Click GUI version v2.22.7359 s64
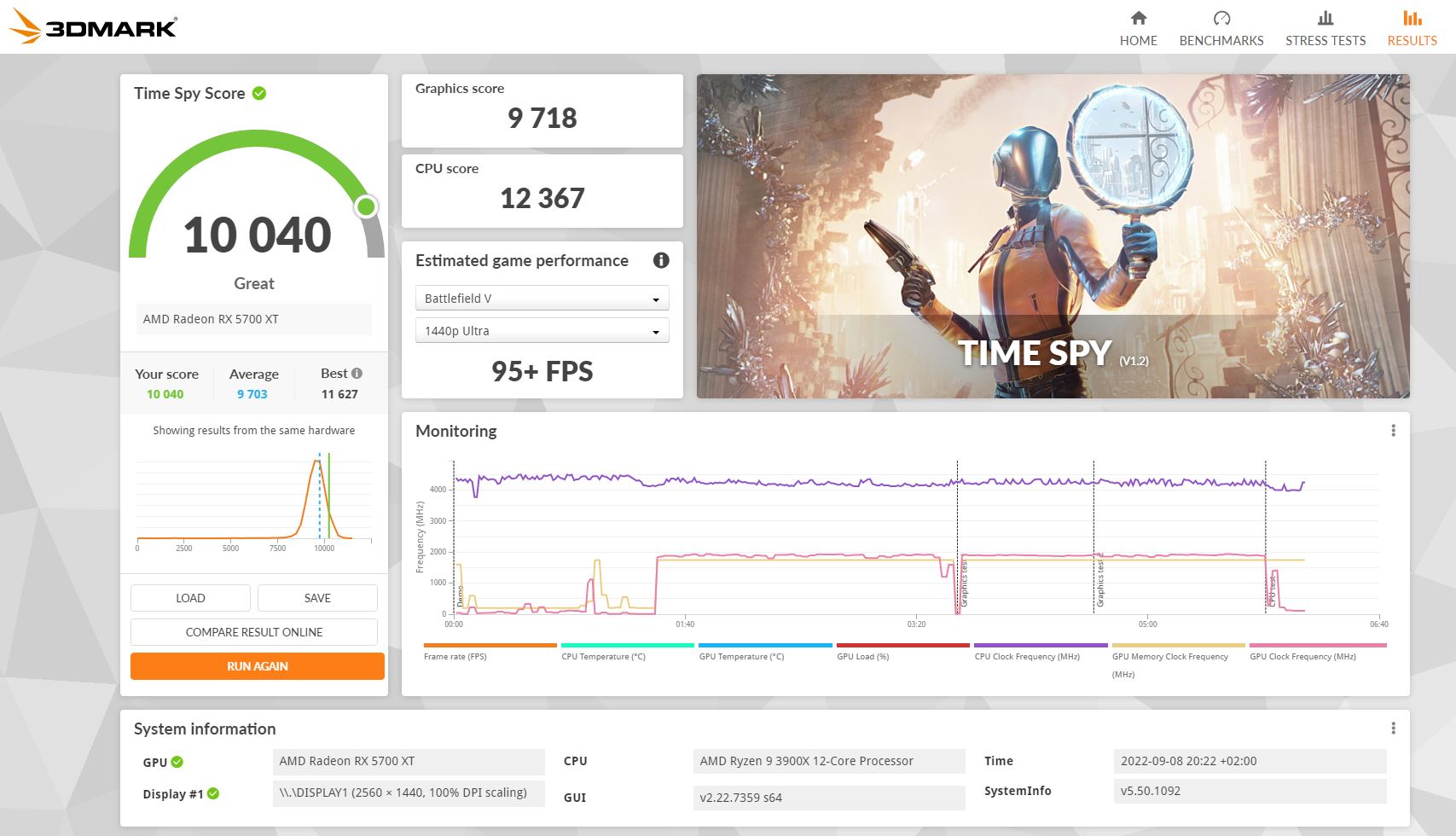The height and width of the screenshot is (836, 1456). (829, 798)
